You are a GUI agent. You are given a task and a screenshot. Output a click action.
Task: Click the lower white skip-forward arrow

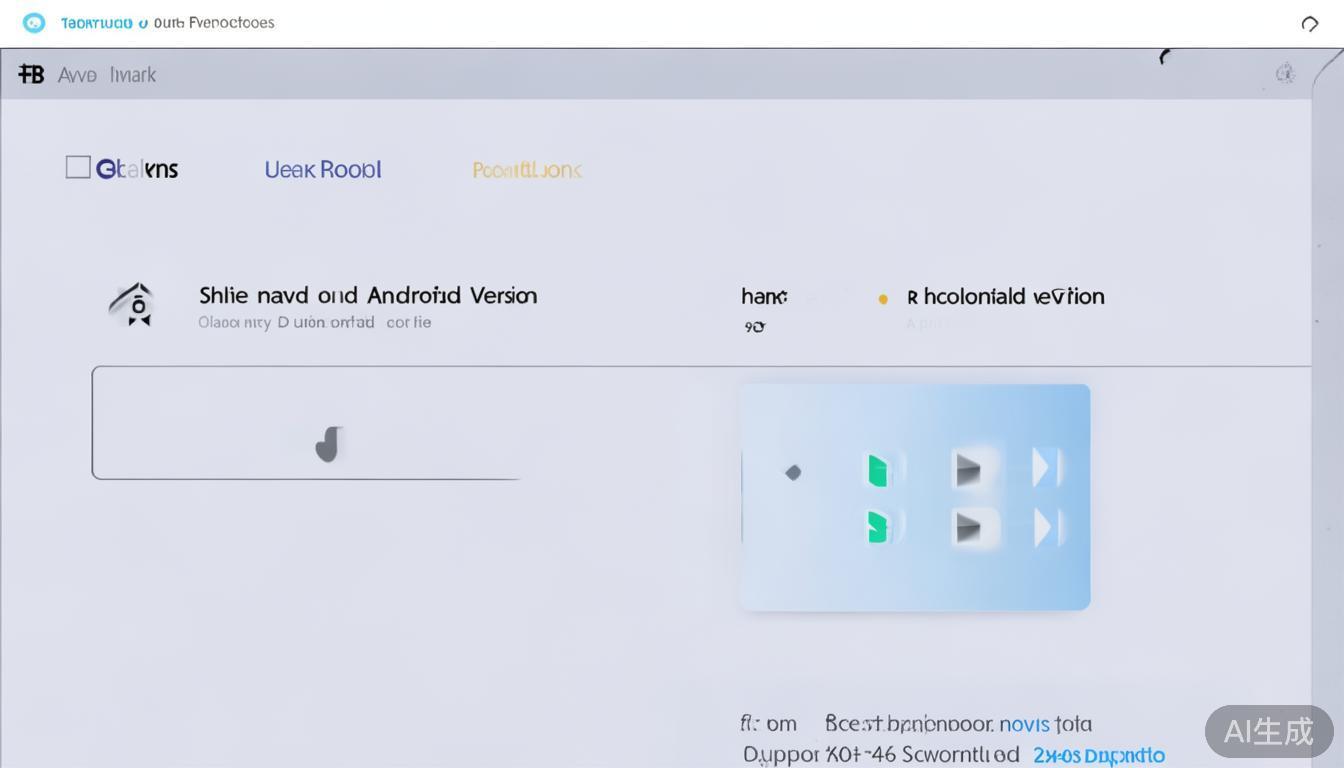(x=1045, y=527)
